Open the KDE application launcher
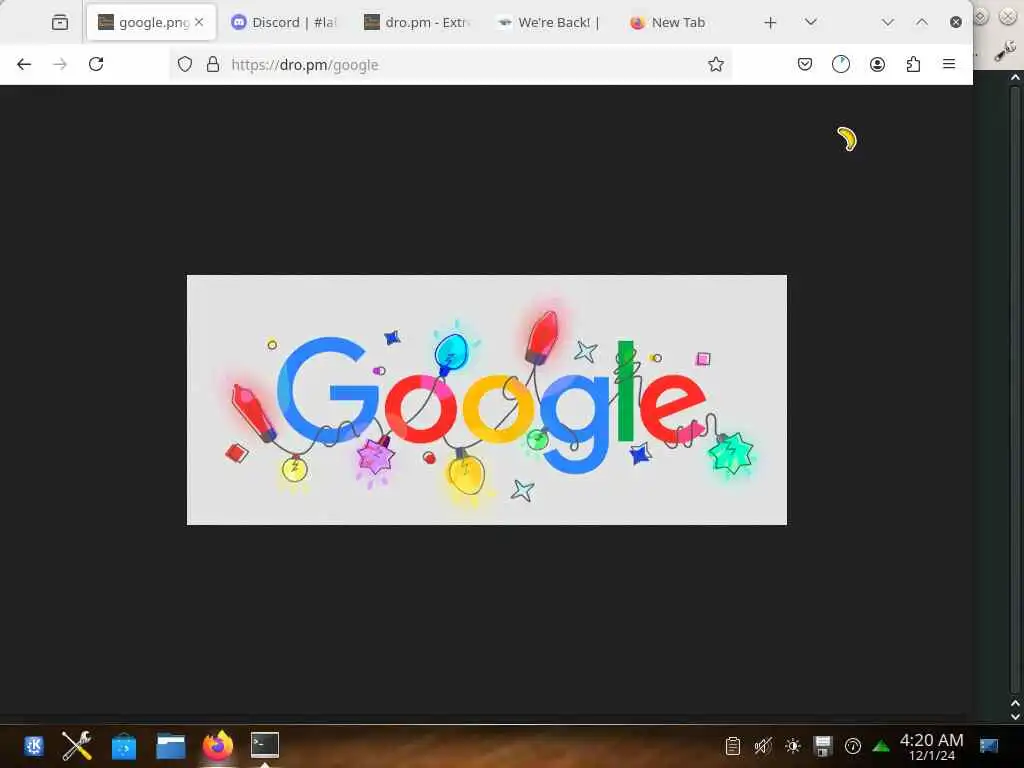 (x=34, y=745)
